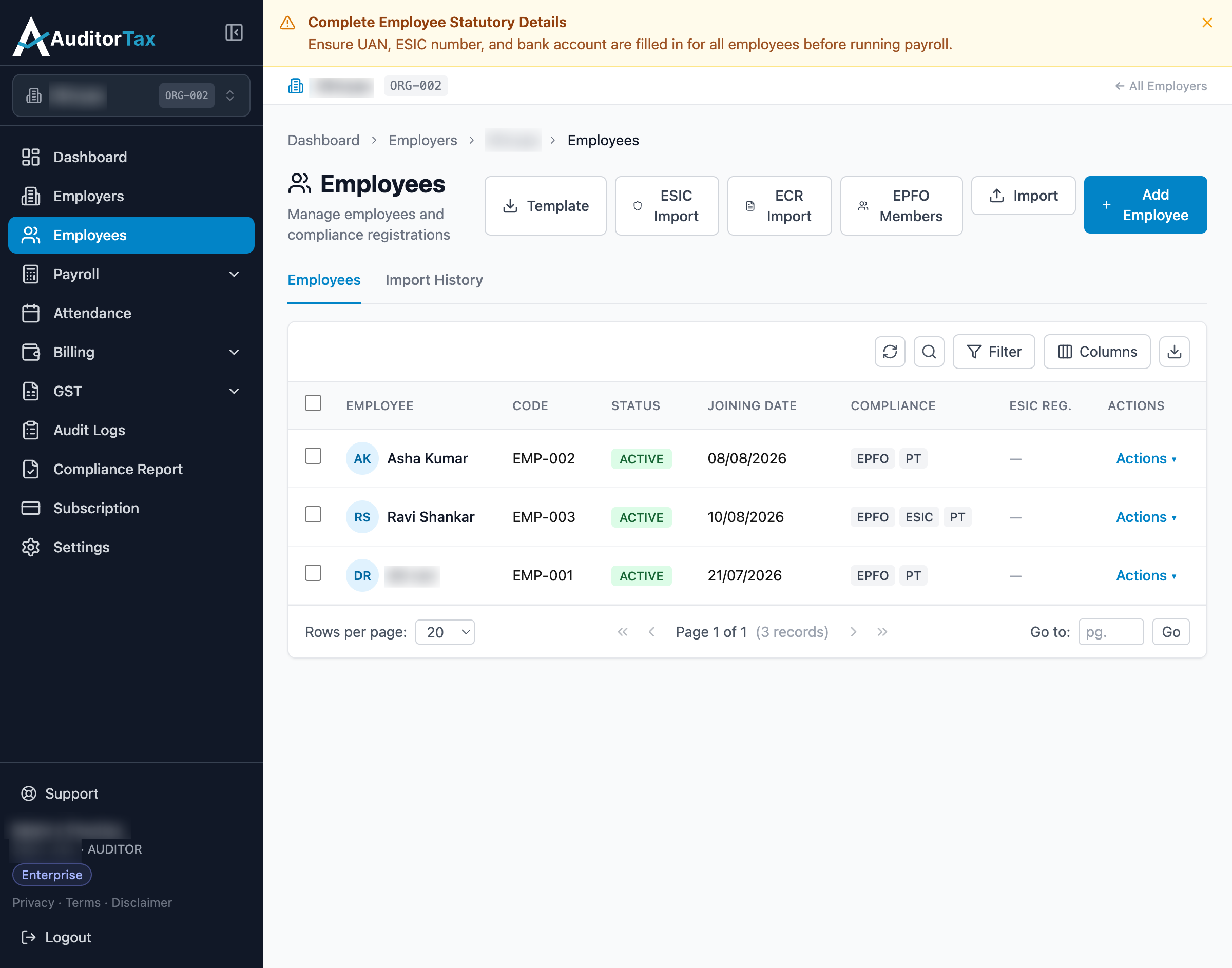
Task: Open Dashboard in the sidebar
Action: coord(131,157)
